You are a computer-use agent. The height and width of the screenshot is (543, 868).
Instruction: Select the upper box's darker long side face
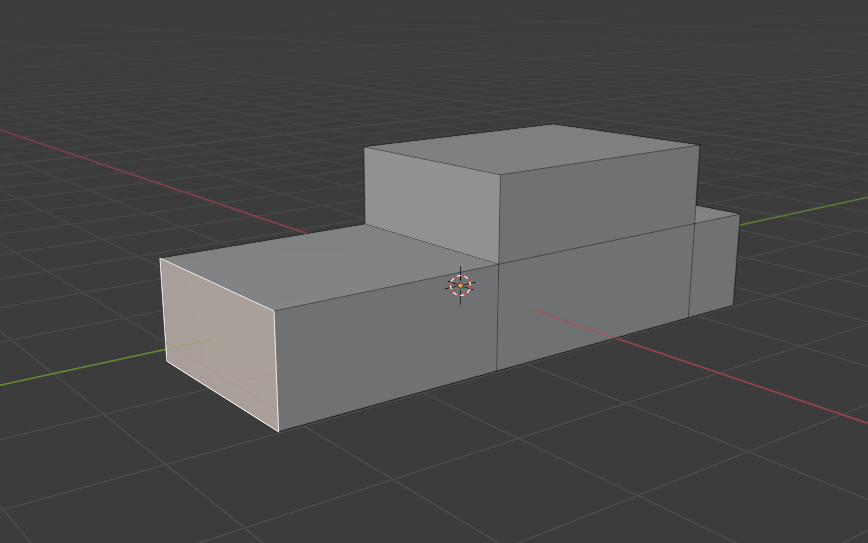point(598,202)
